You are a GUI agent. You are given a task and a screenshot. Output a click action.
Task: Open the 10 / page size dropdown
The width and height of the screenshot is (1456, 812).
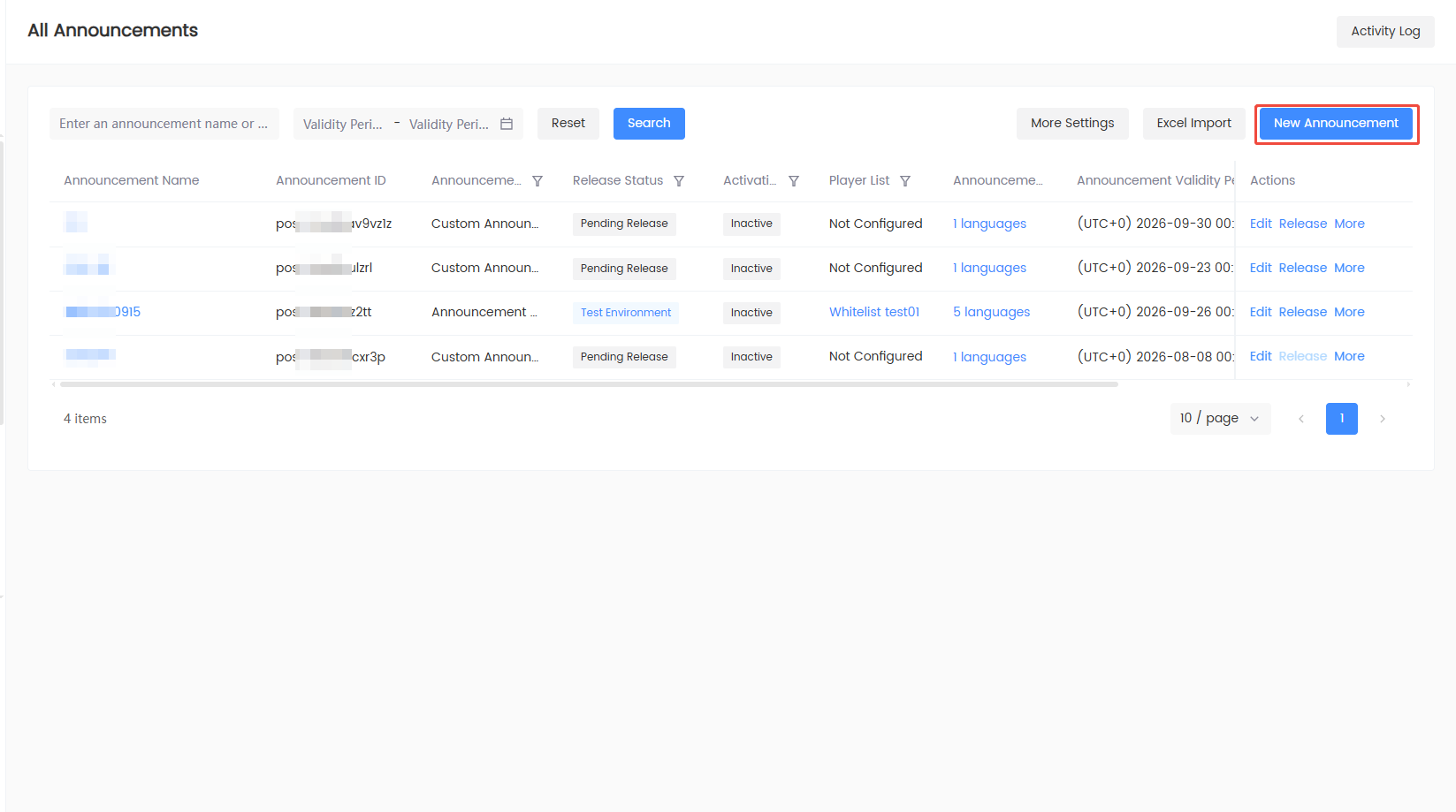click(x=1221, y=419)
